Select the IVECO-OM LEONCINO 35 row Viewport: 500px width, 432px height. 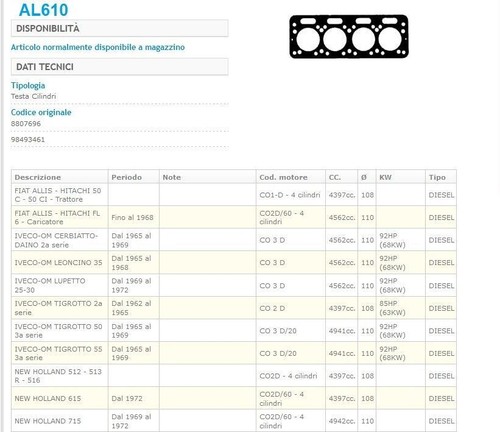pyautogui.click(x=234, y=263)
